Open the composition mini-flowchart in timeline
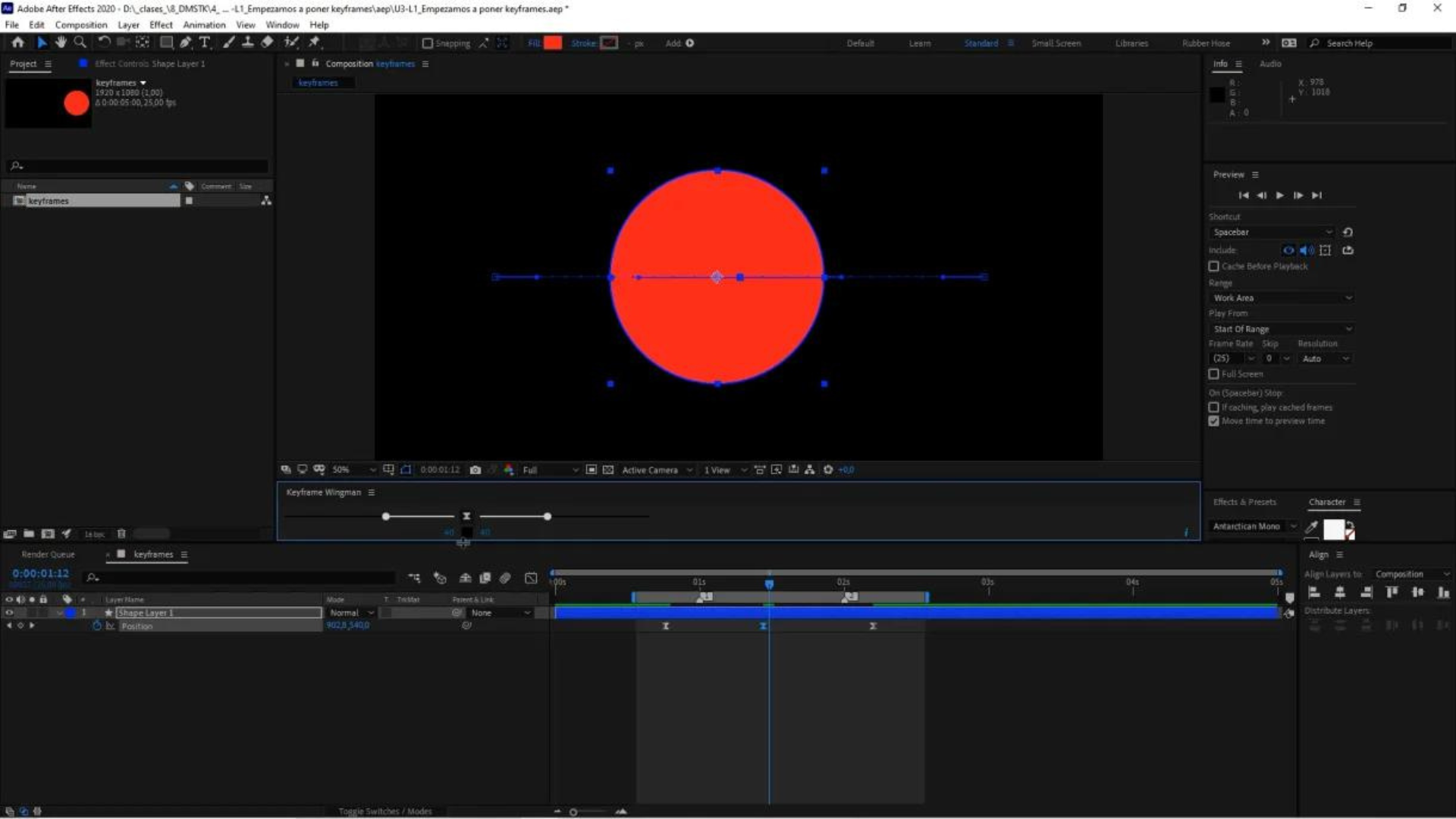Screen dimensions: 1456x819 414,578
